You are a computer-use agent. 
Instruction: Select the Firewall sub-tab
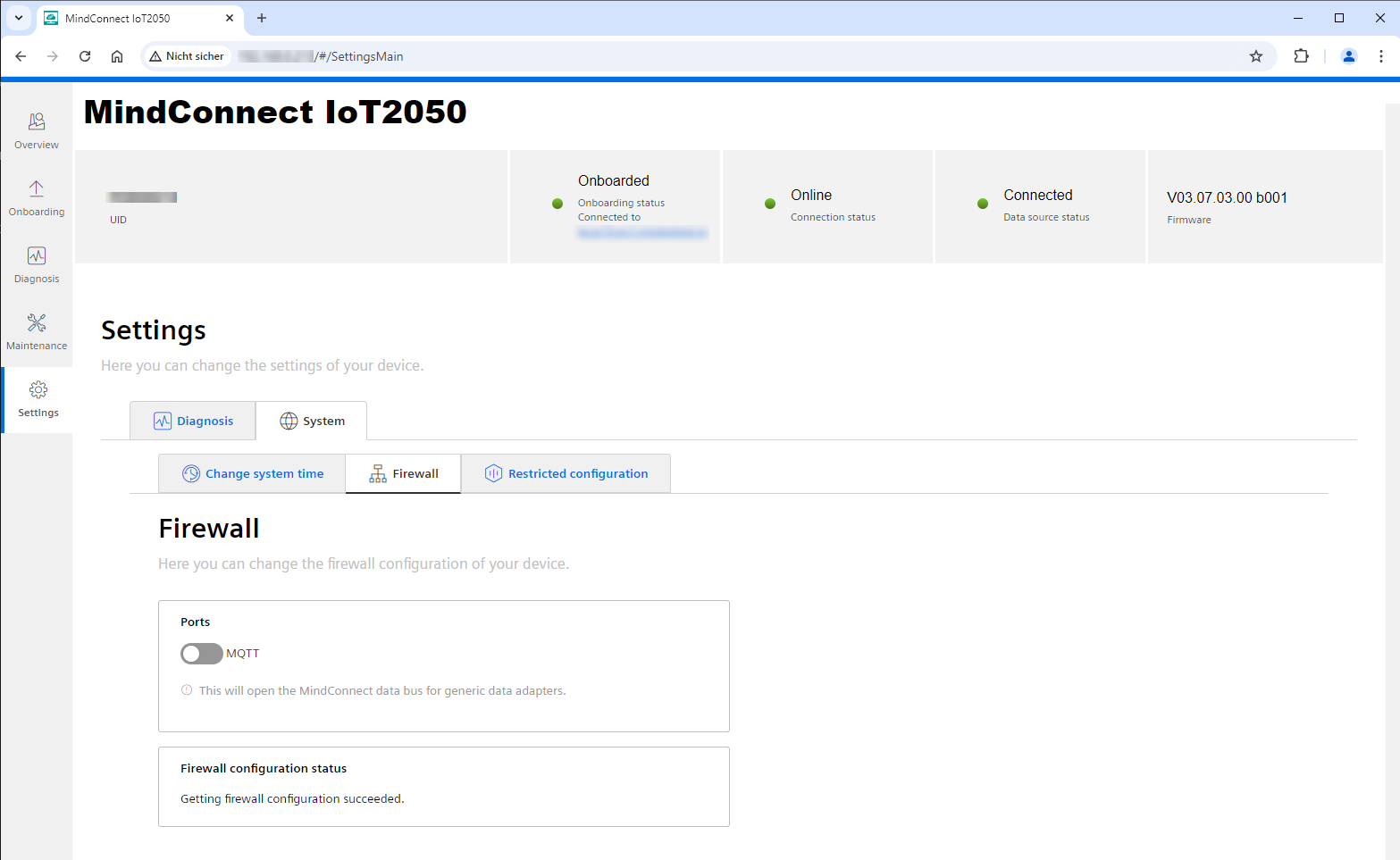click(x=403, y=473)
